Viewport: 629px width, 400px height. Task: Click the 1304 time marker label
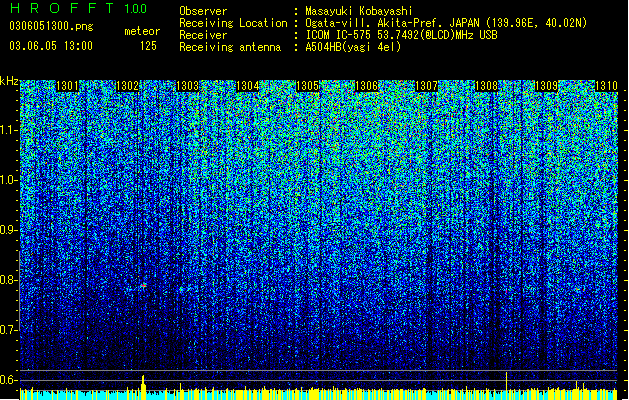point(248,86)
